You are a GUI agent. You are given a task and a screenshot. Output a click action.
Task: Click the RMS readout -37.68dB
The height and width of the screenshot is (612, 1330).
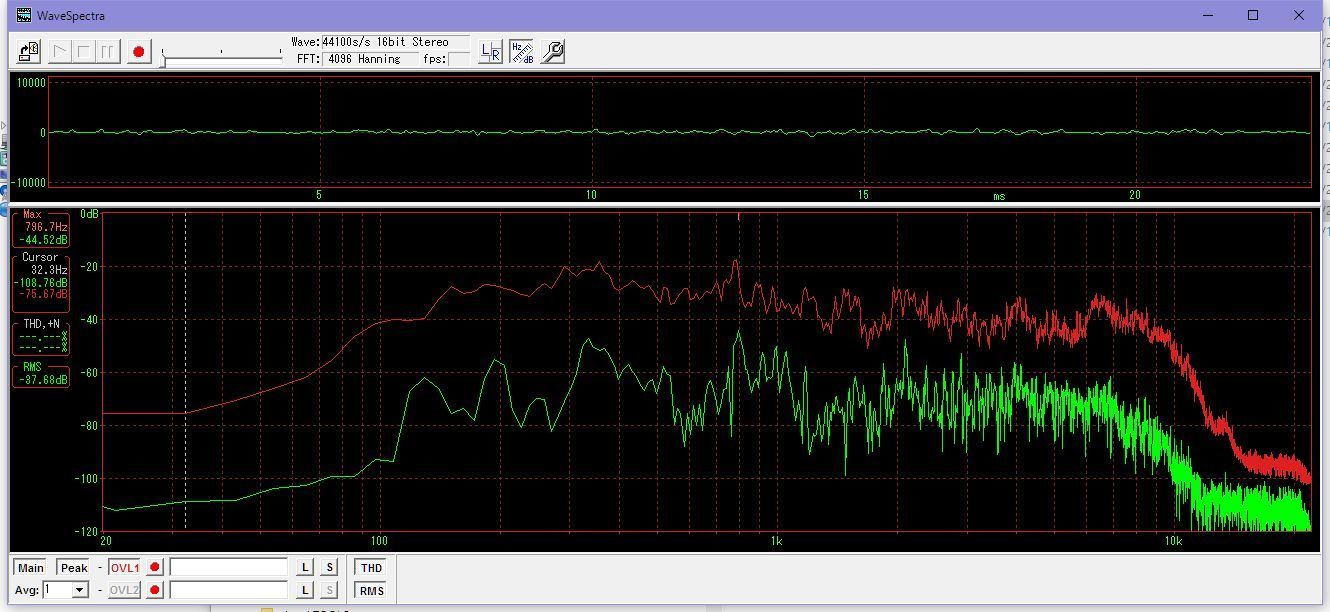click(x=45, y=380)
